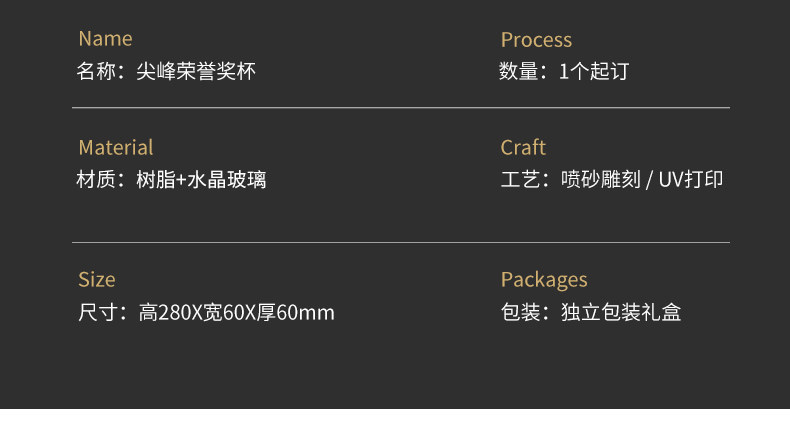
Task: Click the gold "Material" heading
Action: (x=116, y=147)
